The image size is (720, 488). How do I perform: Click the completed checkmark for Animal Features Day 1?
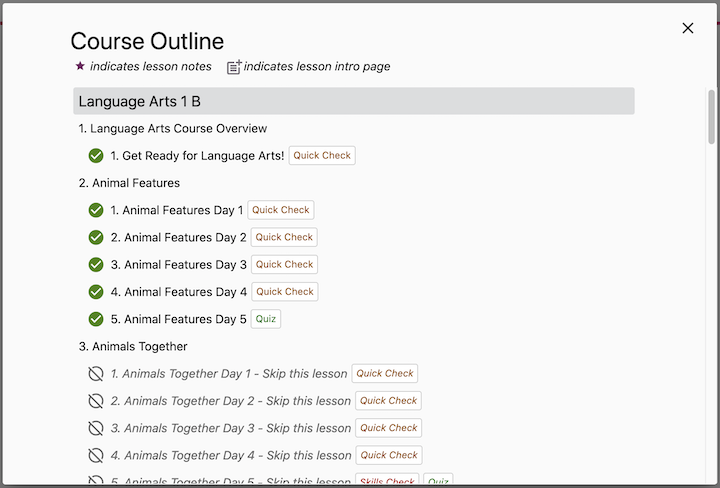(x=96, y=210)
